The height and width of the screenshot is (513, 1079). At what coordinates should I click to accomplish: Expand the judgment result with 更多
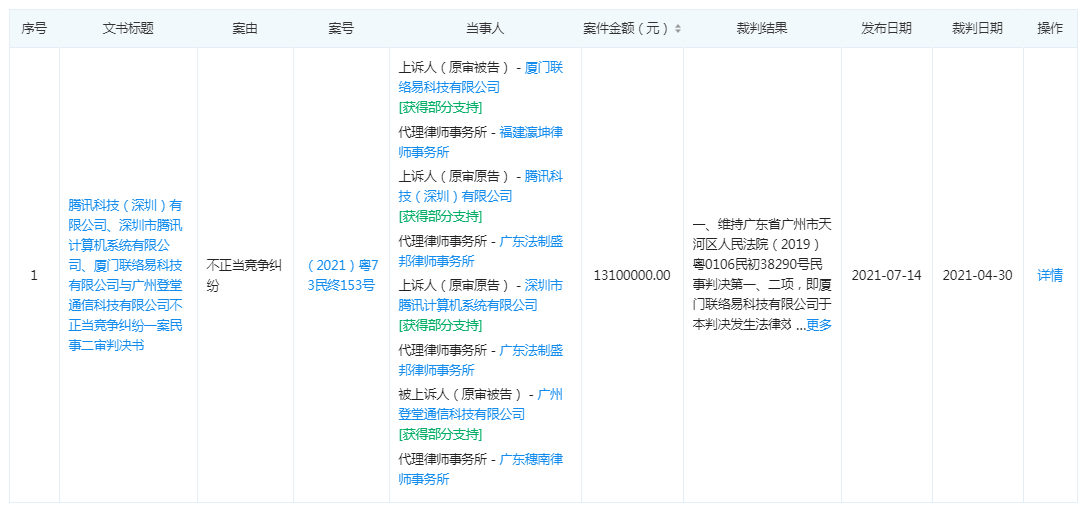pyautogui.click(x=819, y=326)
